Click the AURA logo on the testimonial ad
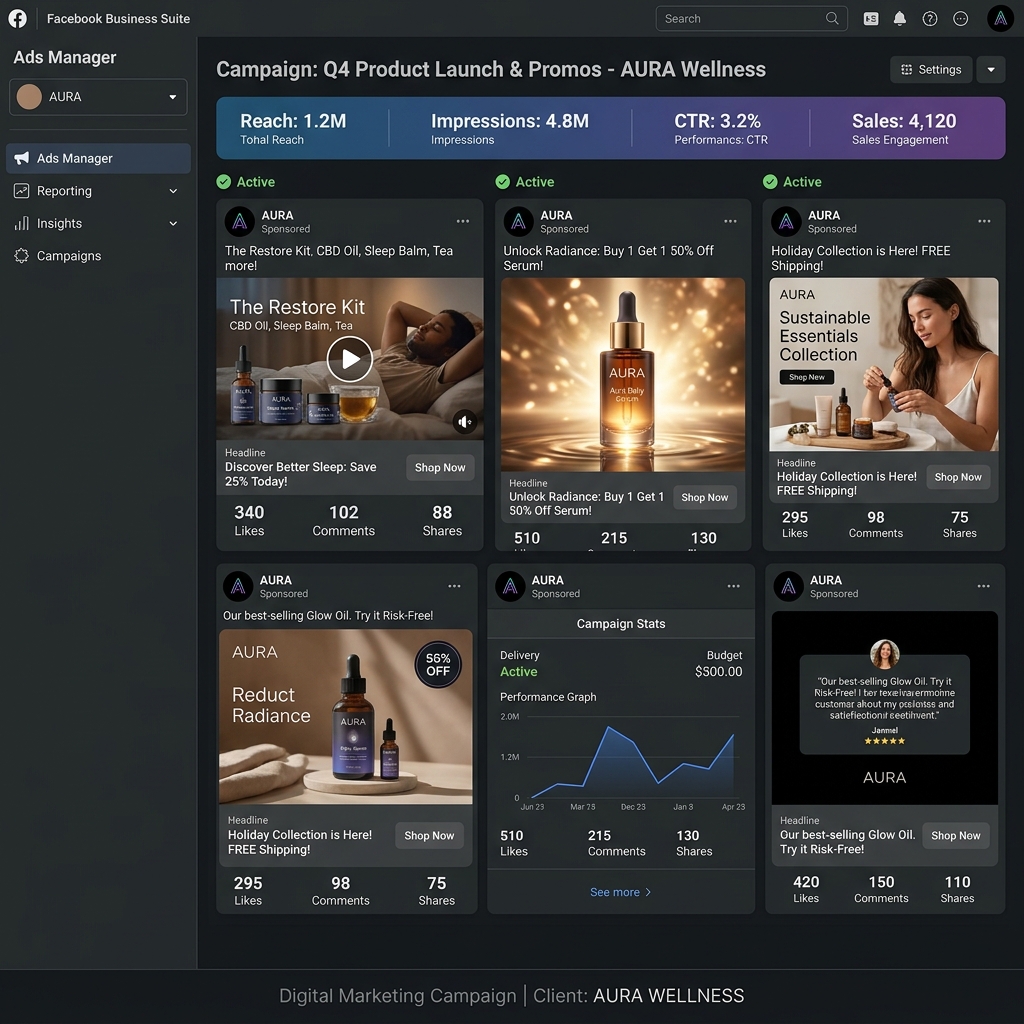The image size is (1024, 1024). (x=788, y=586)
